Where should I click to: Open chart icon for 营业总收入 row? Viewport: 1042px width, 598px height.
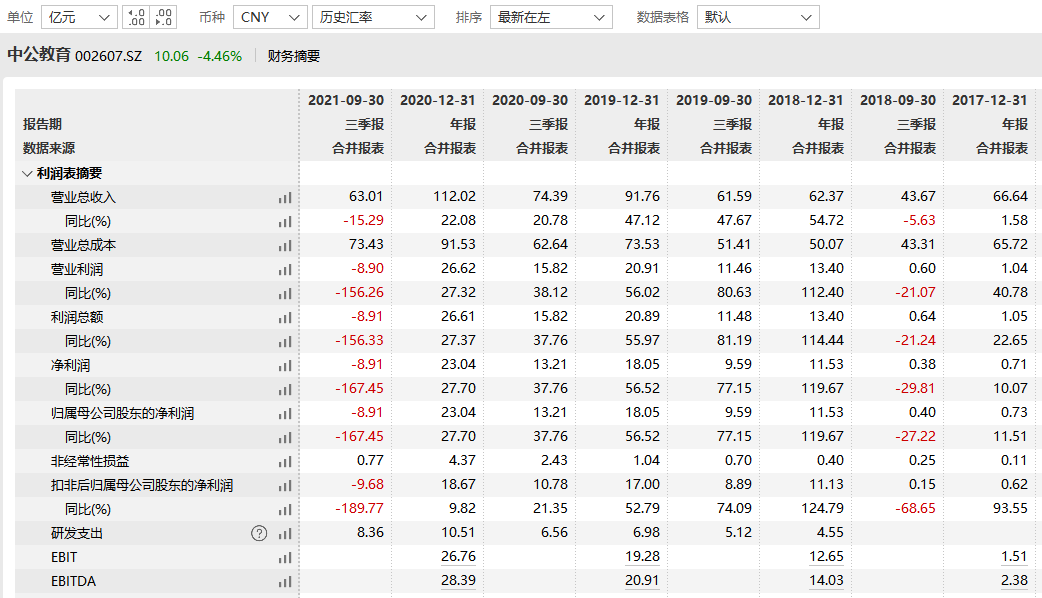[x=286, y=197]
